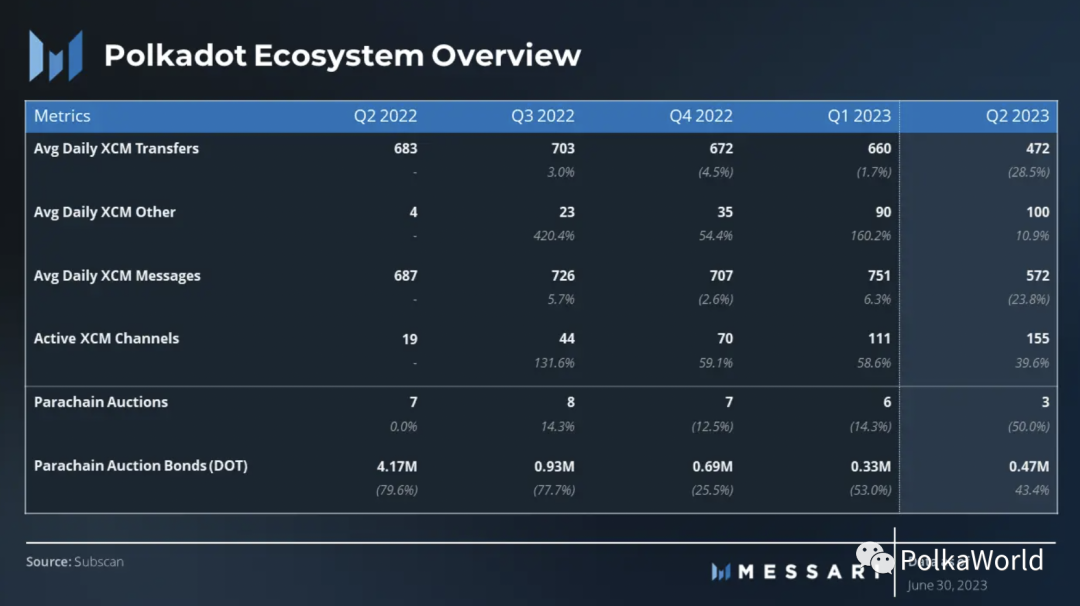Click the 131.6% change figure
This screenshot has height=606, width=1080.
tap(554, 362)
